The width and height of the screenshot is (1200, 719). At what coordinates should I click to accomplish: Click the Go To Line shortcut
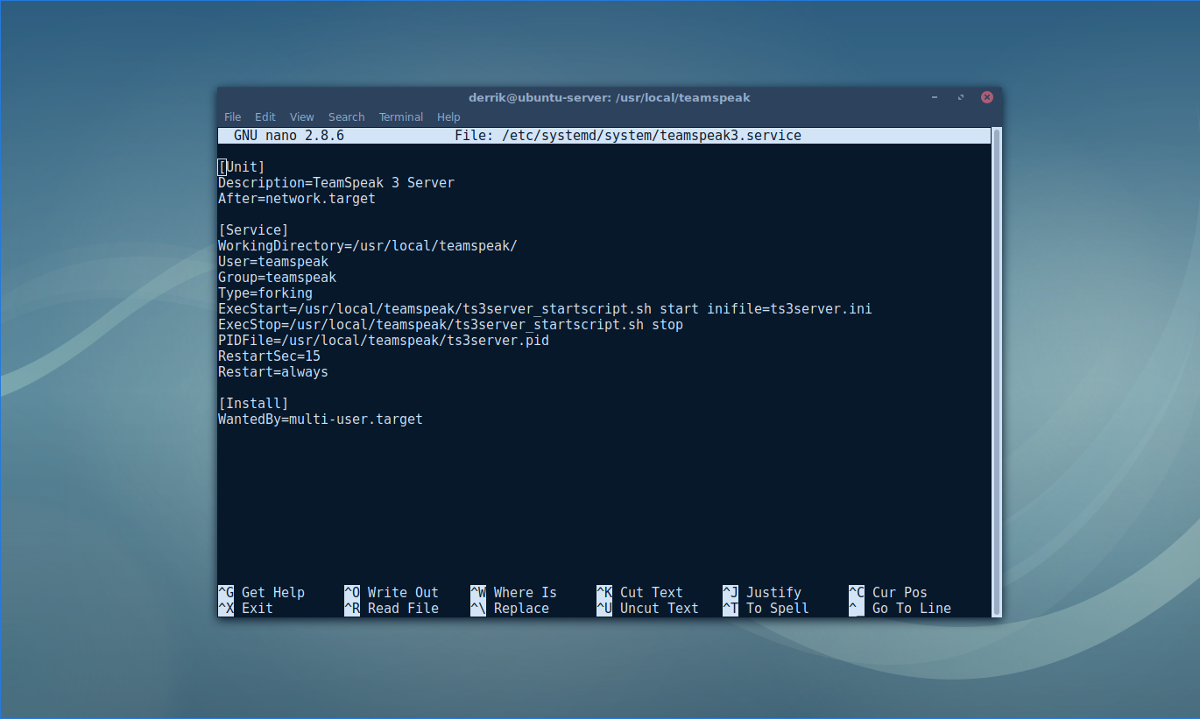[x=899, y=608]
